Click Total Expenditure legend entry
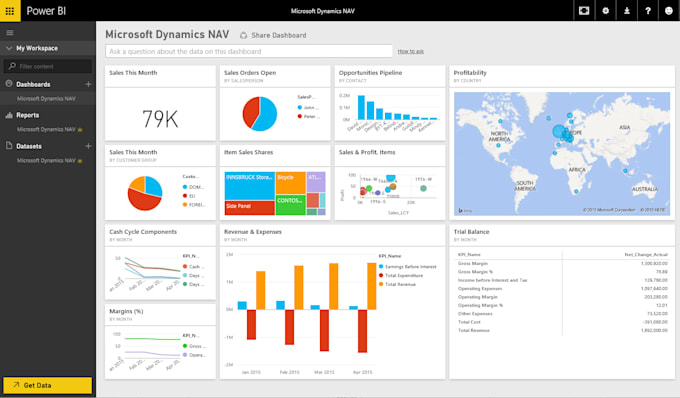This screenshot has width=680, height=398. coord(401,275)
